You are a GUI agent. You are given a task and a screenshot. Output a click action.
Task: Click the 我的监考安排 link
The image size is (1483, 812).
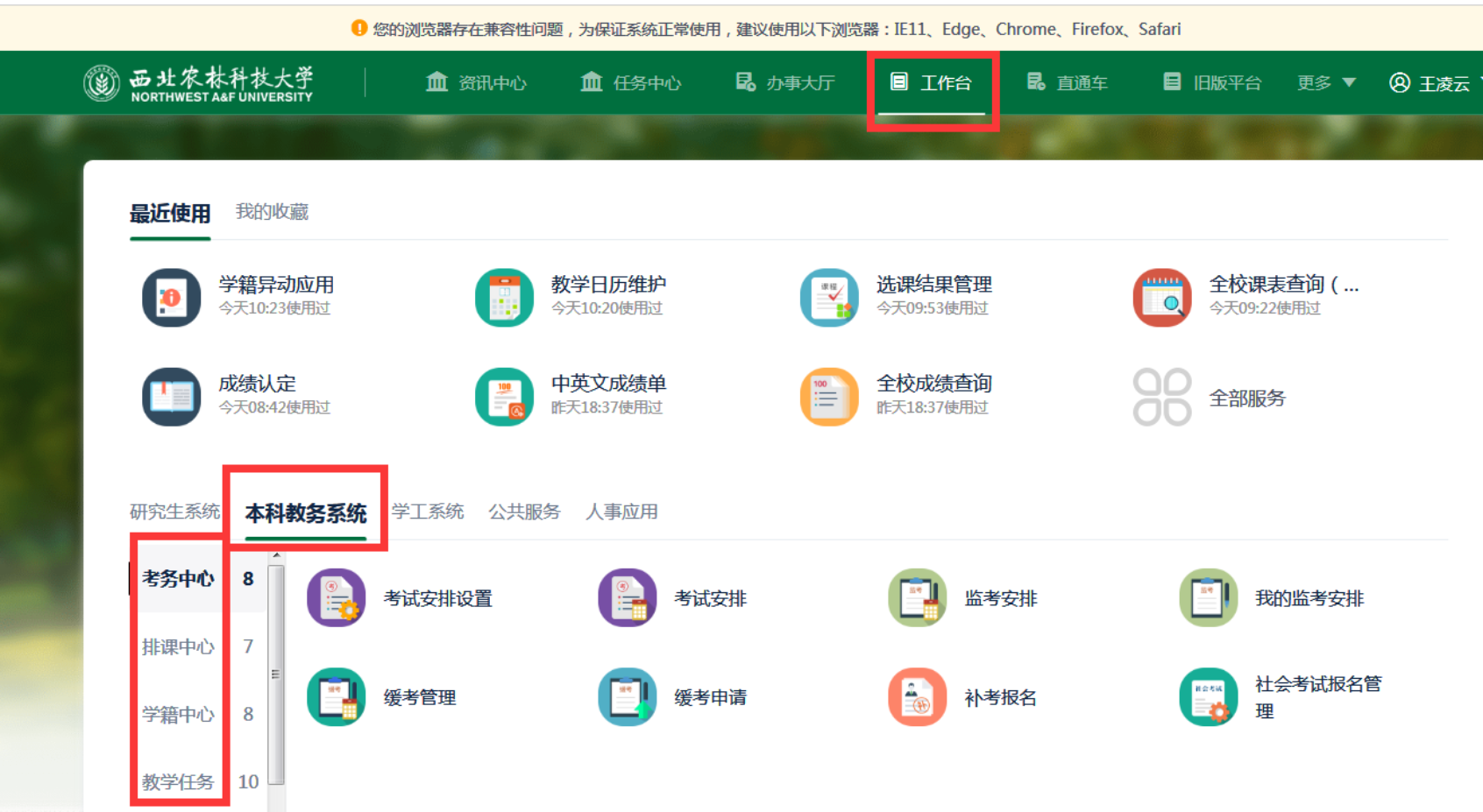[1309, 598]
